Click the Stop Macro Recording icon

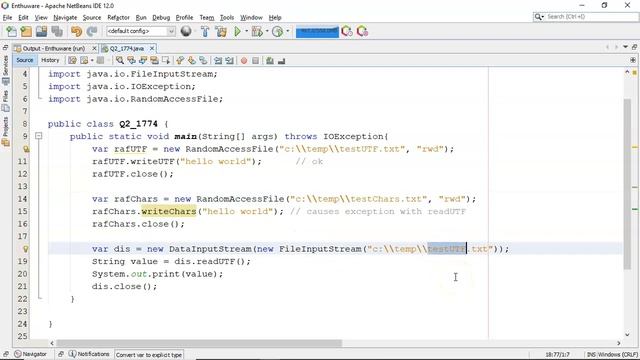pos(256,60)
